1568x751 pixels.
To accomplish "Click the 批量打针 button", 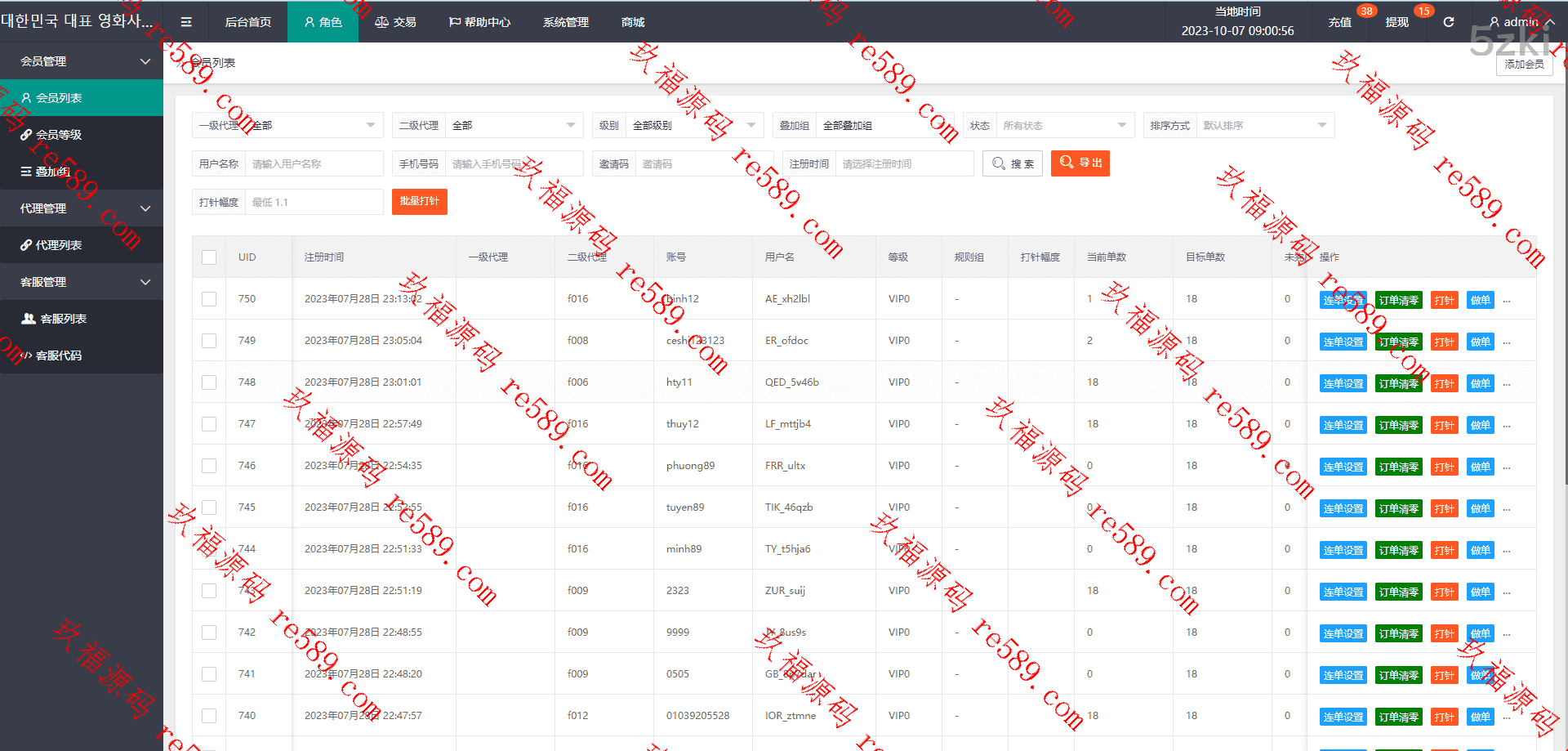I will pos(419,202).
